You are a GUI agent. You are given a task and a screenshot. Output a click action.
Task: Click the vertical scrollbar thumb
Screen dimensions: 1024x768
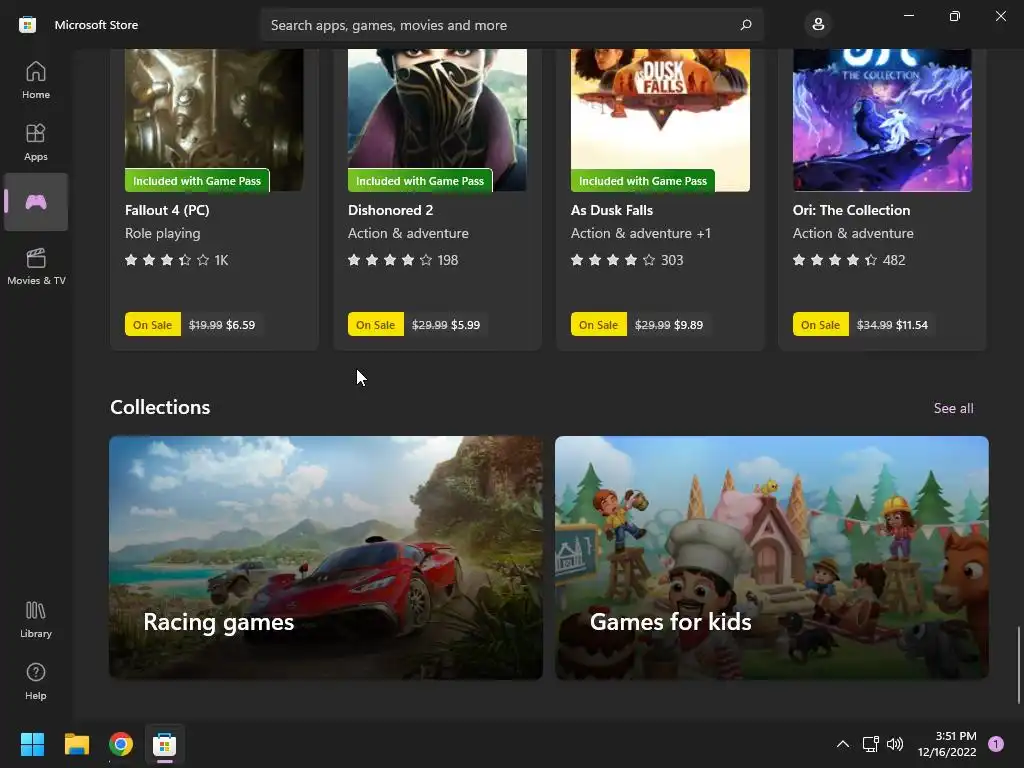tap(1018, 665)
